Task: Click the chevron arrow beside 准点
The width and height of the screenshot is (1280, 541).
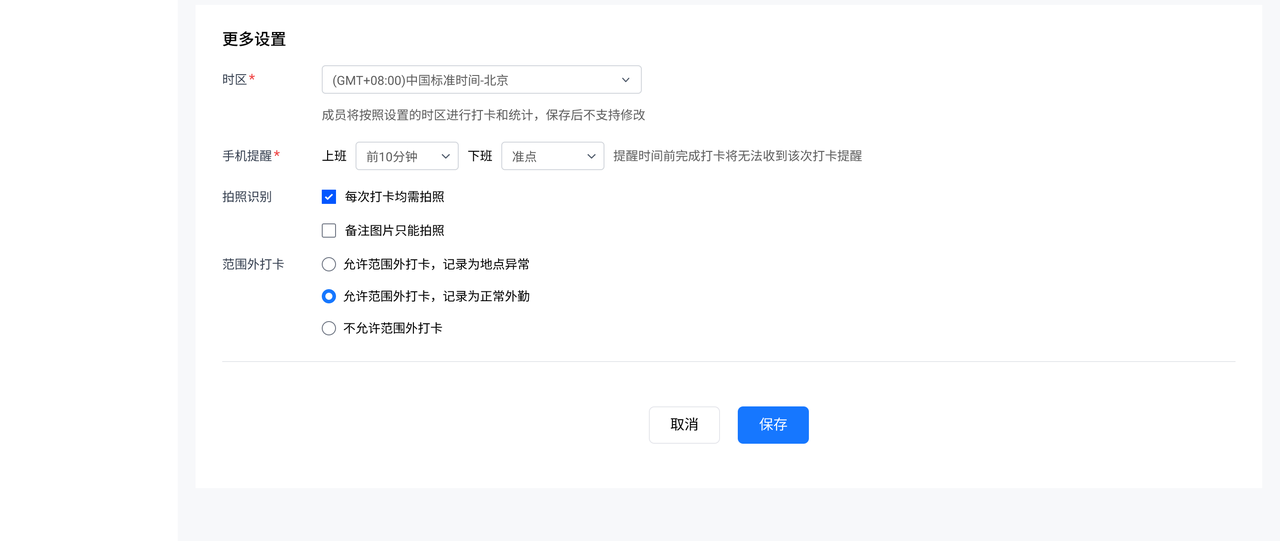Action: (591, 156)
